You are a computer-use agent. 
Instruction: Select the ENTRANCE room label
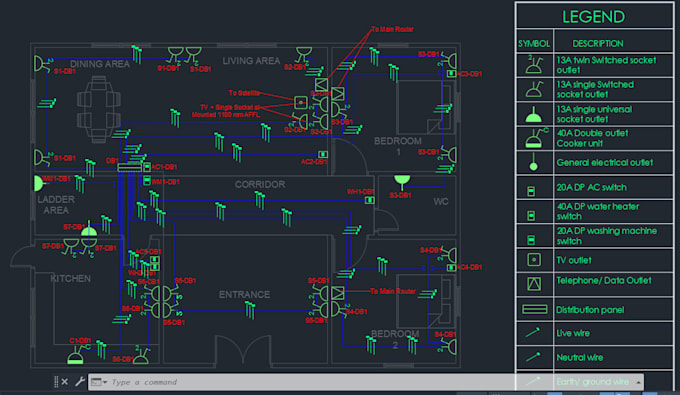point(244,295)
